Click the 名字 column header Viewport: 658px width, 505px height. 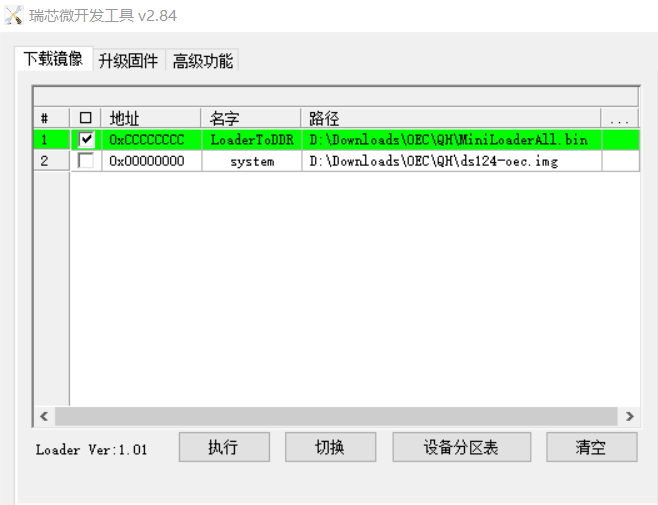coord(250,119)
